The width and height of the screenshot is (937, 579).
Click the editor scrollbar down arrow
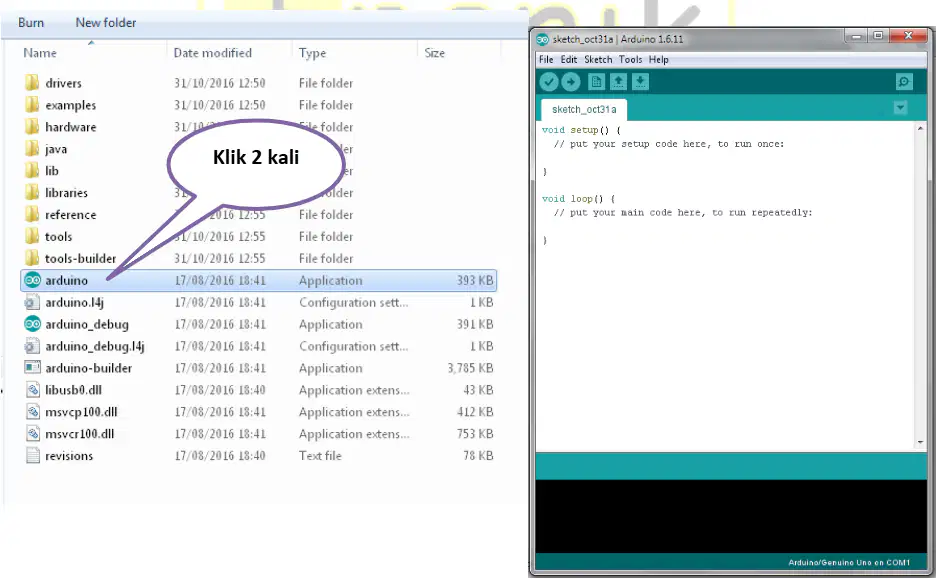(x=920, y=443)
